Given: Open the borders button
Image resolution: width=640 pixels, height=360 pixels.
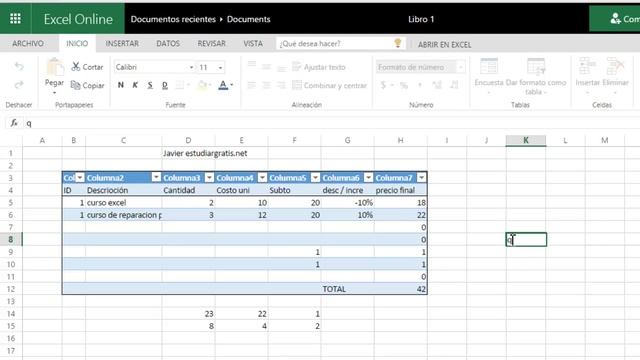Looking at the screenshot, I should pos(180,85).
